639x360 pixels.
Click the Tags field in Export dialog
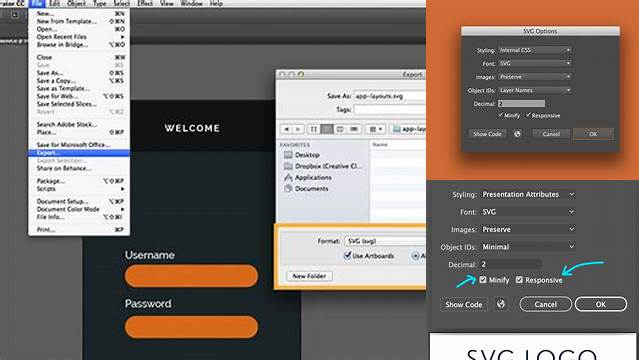(x=390, y=109)
